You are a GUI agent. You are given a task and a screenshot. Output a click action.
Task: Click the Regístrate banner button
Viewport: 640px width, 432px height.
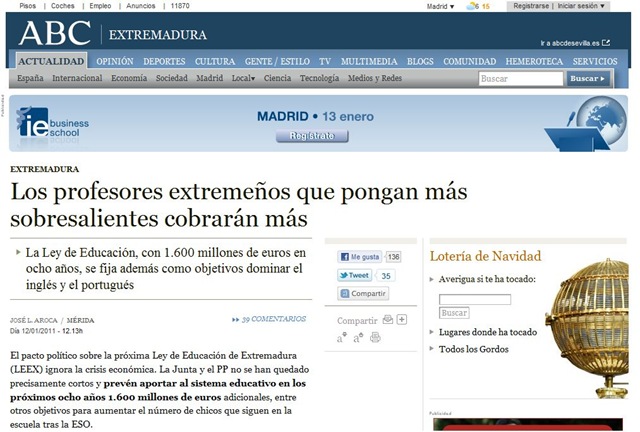coord(312,136)
